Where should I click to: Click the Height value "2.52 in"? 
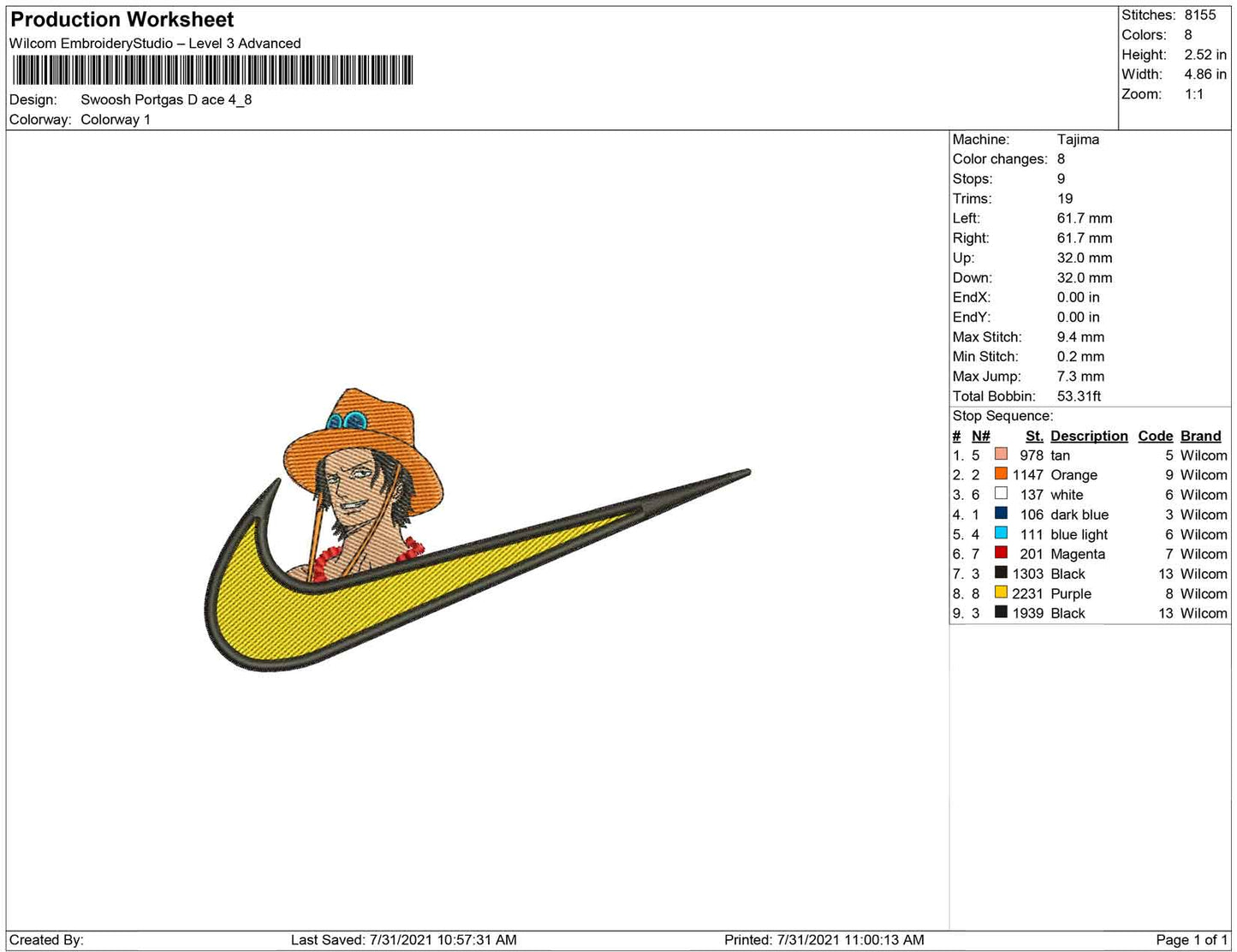[x=1205, y=55]
